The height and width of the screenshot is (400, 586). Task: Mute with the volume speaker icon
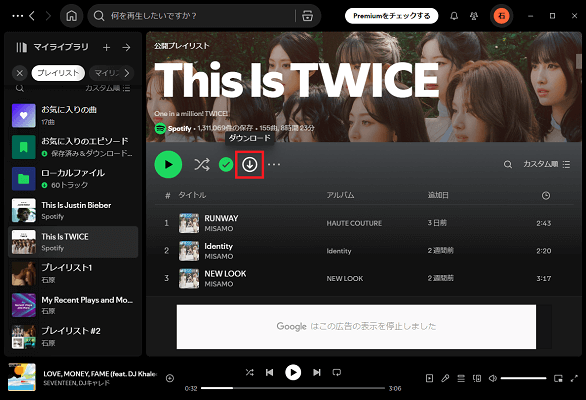pyautogui.click(x=493, y=378)
